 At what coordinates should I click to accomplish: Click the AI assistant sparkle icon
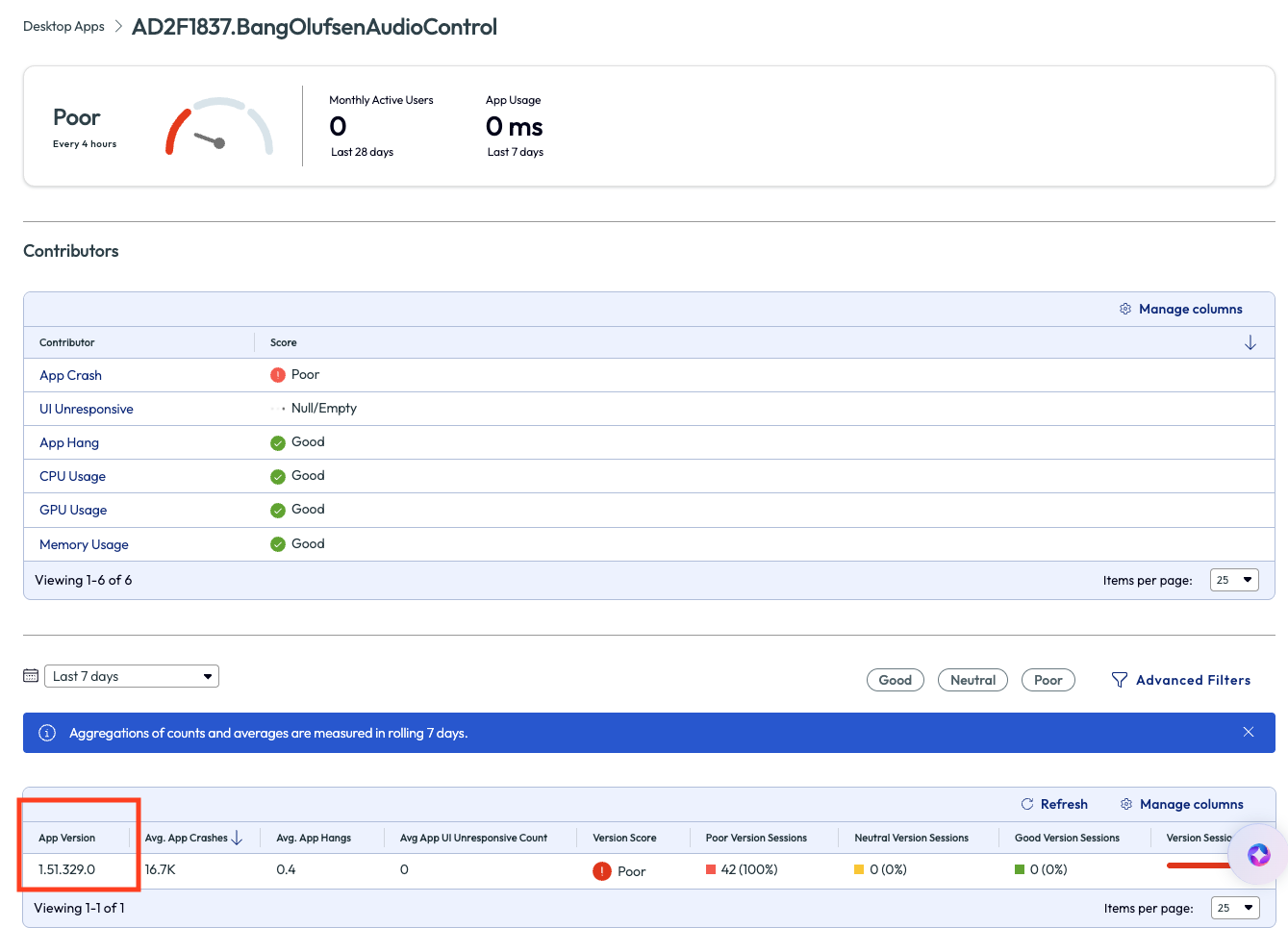[x=1258, y=854]
